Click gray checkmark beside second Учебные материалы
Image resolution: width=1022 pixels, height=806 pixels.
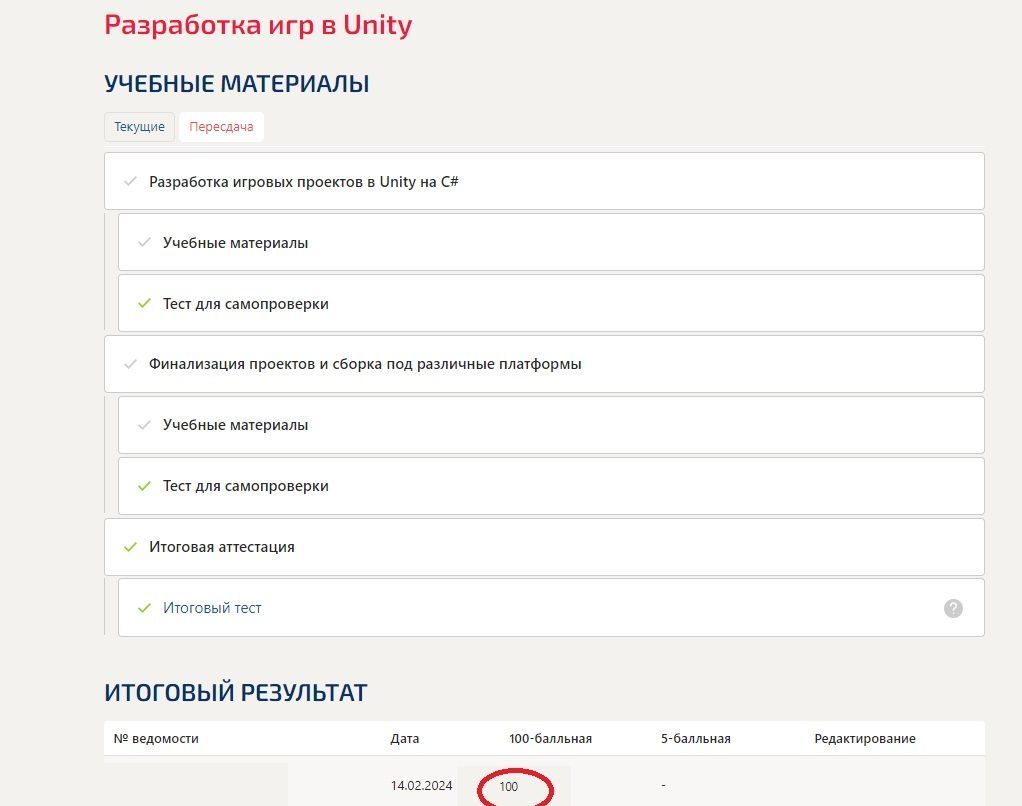click(x=144, y=425)
